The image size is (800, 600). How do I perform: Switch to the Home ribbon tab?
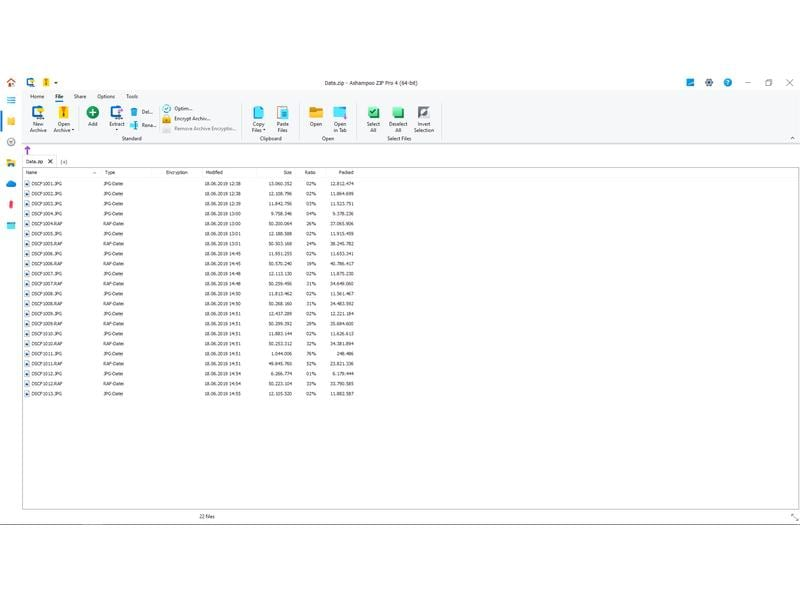(37, 96)
